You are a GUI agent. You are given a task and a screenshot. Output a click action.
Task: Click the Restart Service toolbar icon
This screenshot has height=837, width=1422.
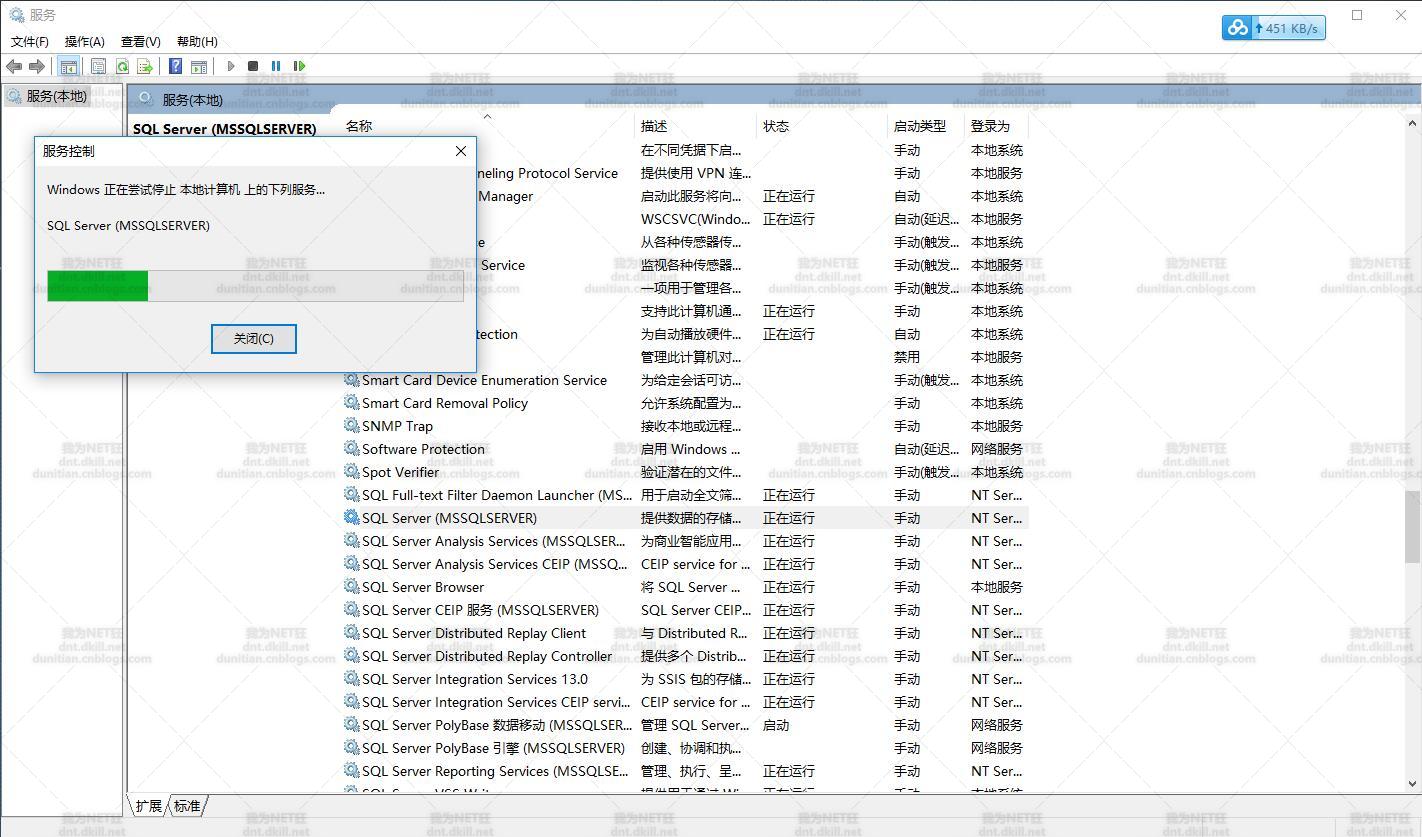[299, 66]
